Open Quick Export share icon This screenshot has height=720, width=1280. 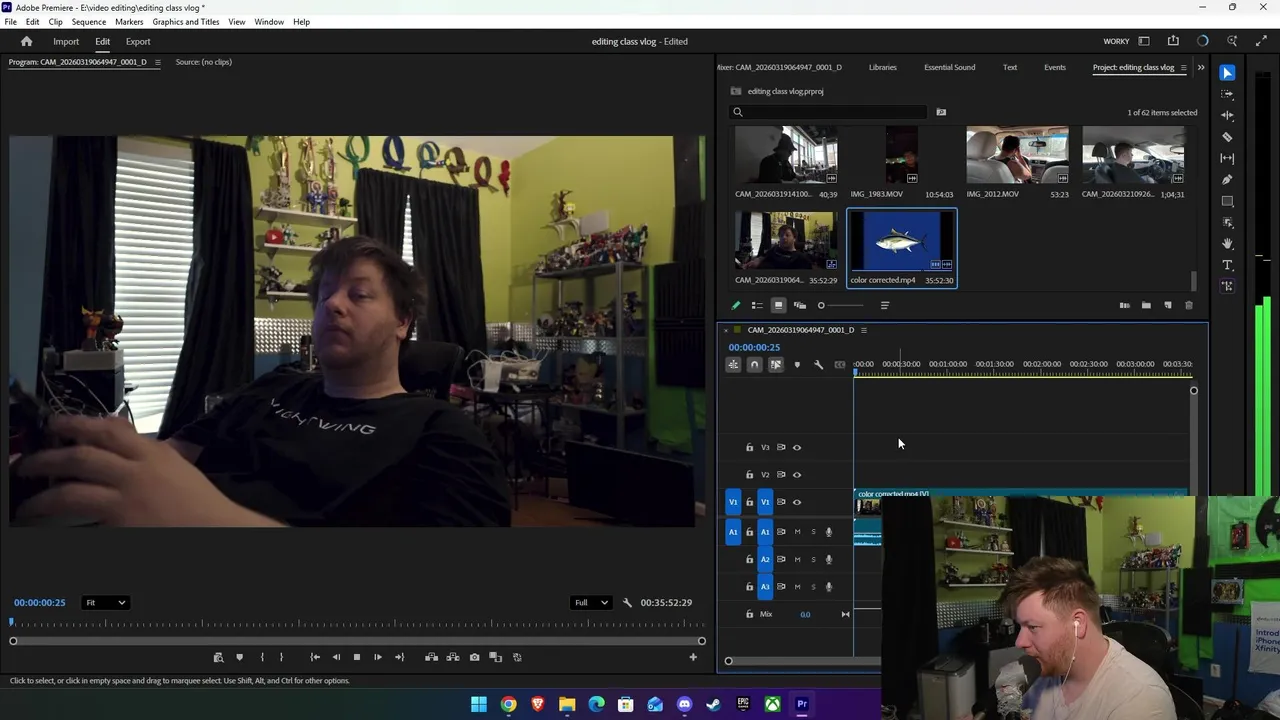1173,41
